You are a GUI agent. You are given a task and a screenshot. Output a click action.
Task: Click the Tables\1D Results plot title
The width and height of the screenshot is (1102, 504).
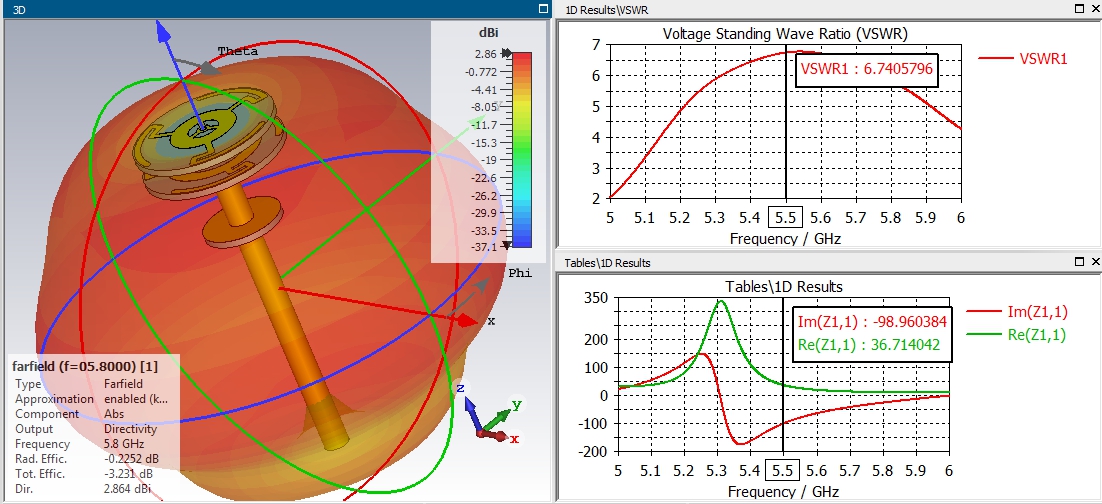[x=784, y=286]
